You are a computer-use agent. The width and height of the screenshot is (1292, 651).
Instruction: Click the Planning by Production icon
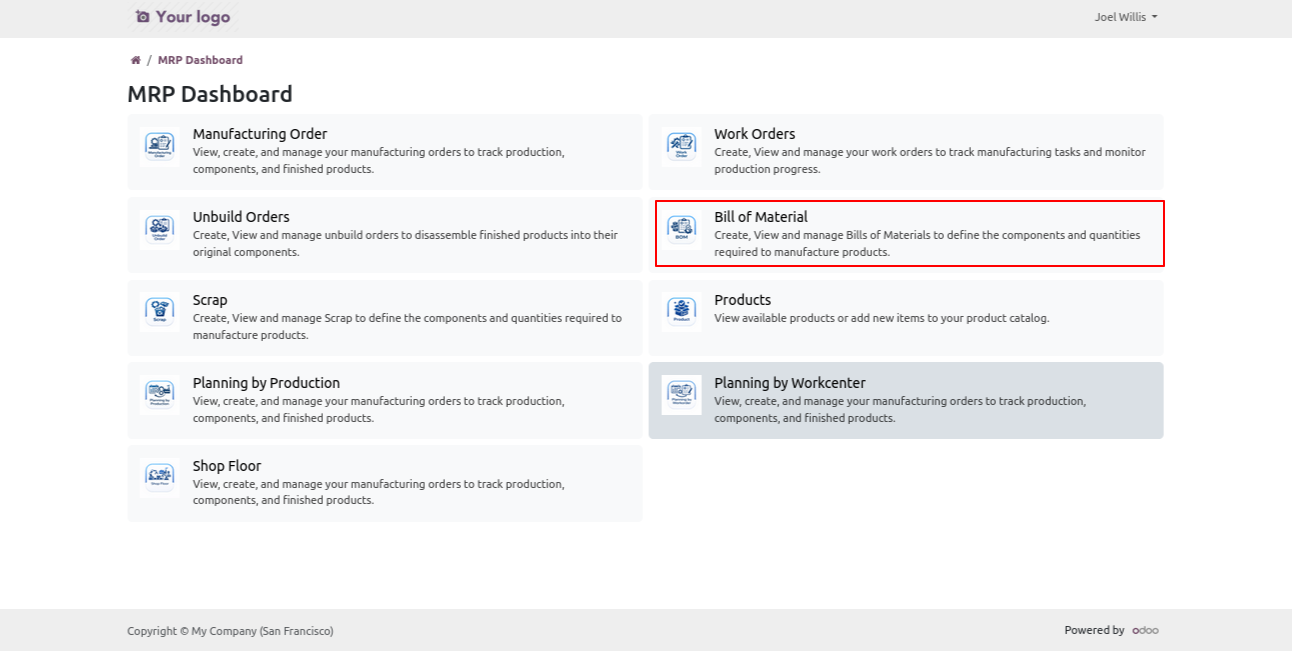point(160,395)
